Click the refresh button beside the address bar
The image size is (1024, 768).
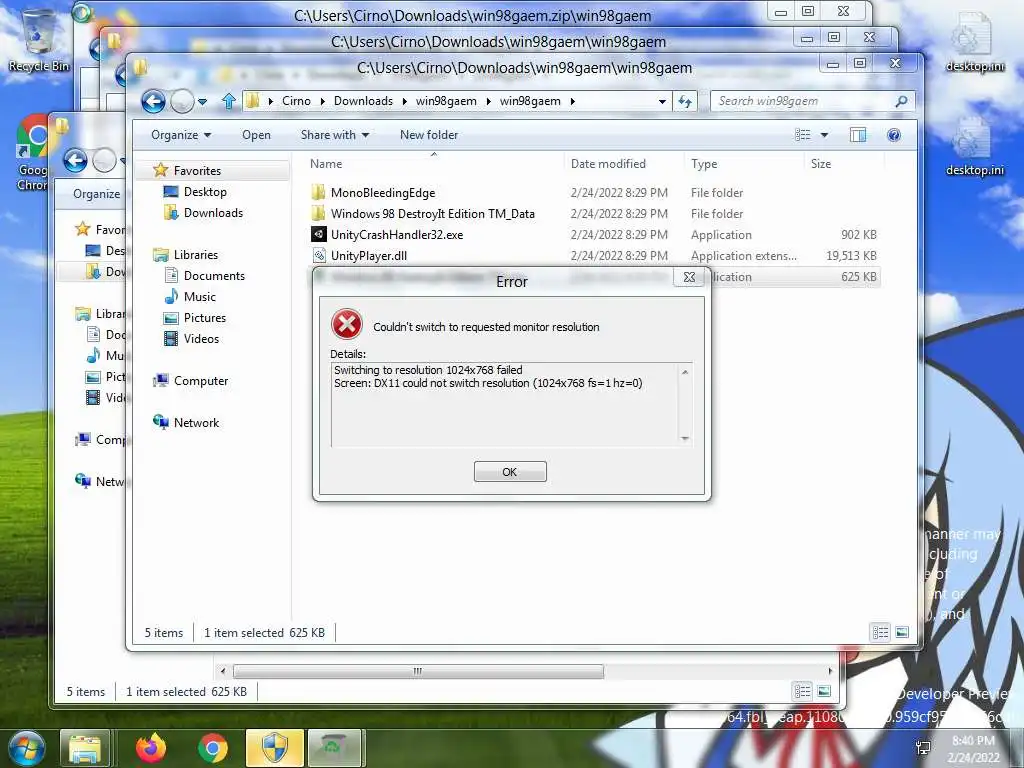[685, 101]
